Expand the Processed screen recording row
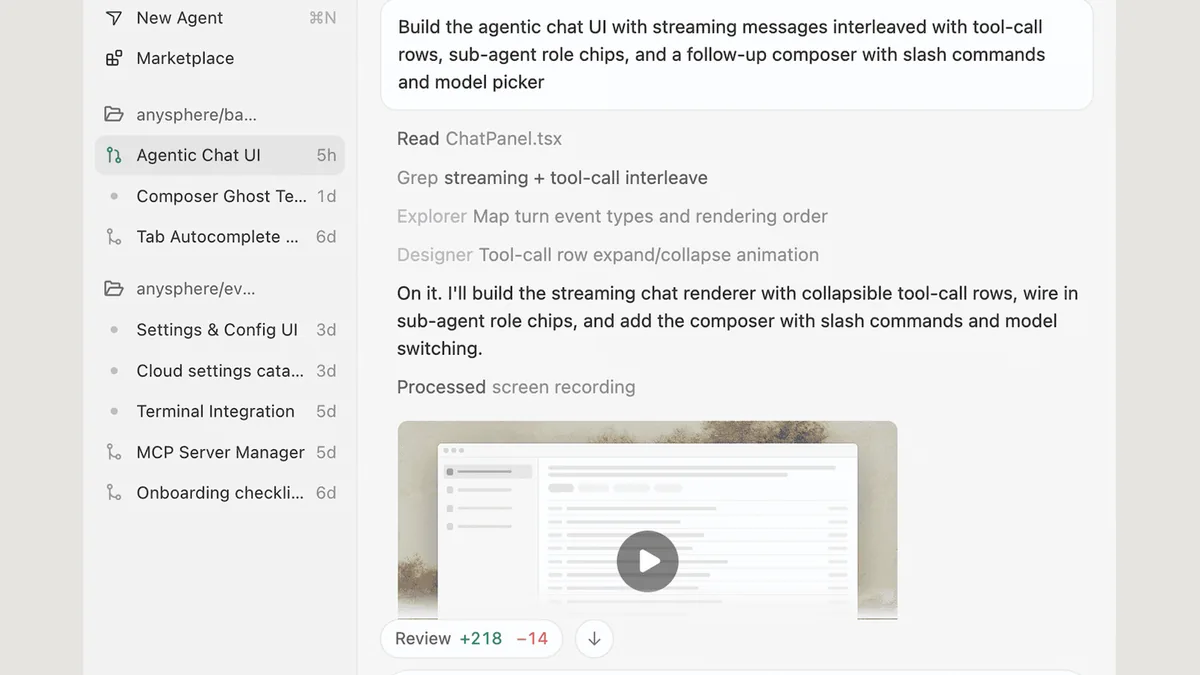The height and width of the screenshot is (675, 1200). coord(516,387)
